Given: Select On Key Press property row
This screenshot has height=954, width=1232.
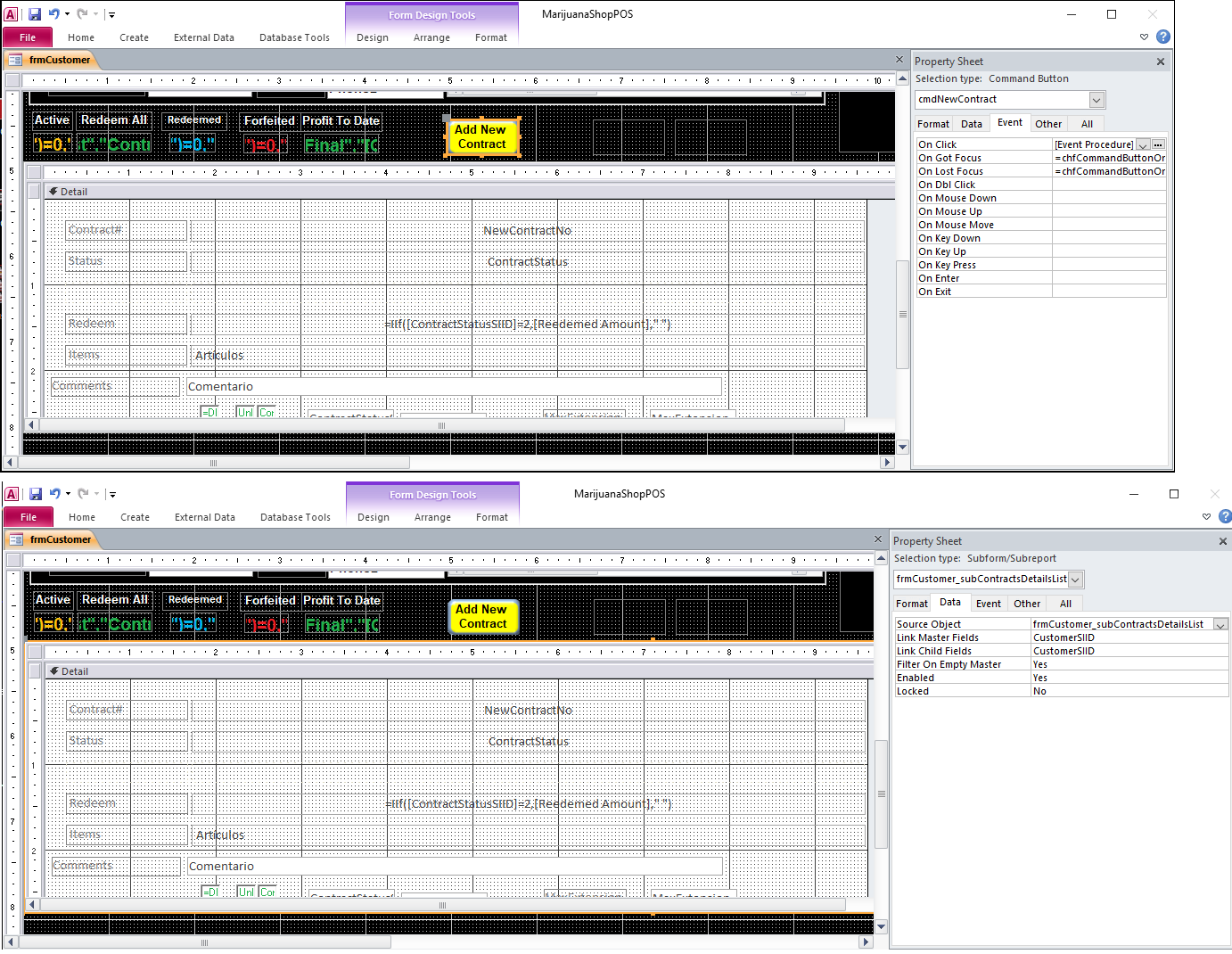Looking at the screenshot, I should [1041, 265].
